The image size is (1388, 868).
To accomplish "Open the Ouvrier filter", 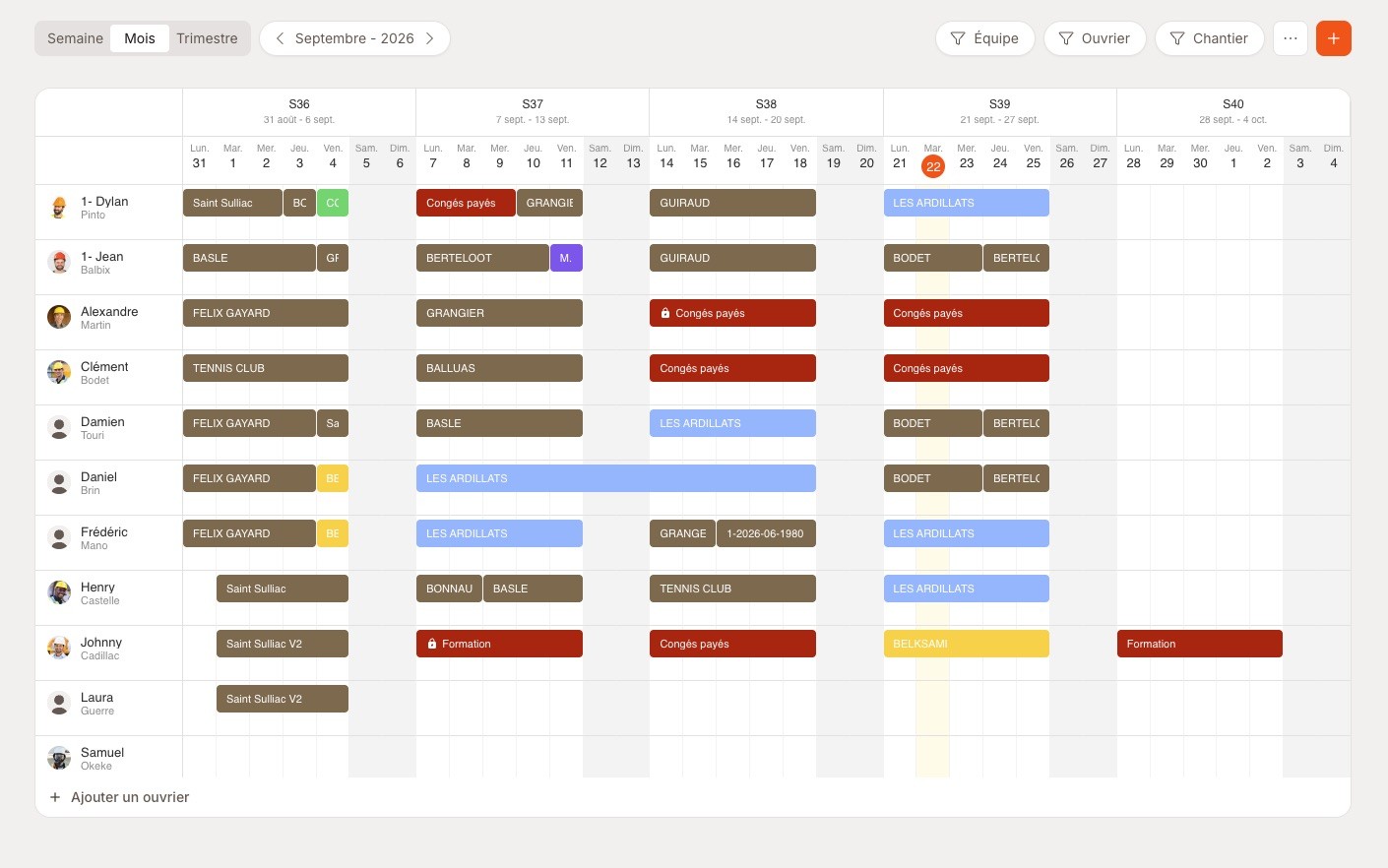I will pos(1095,38).
